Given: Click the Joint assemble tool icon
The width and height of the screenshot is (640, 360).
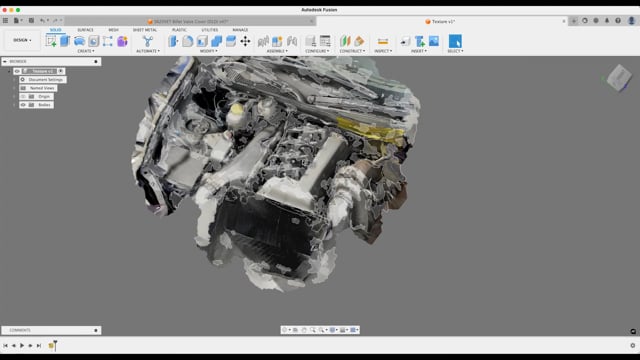Looking at the screenshot, I should (292, 41).
